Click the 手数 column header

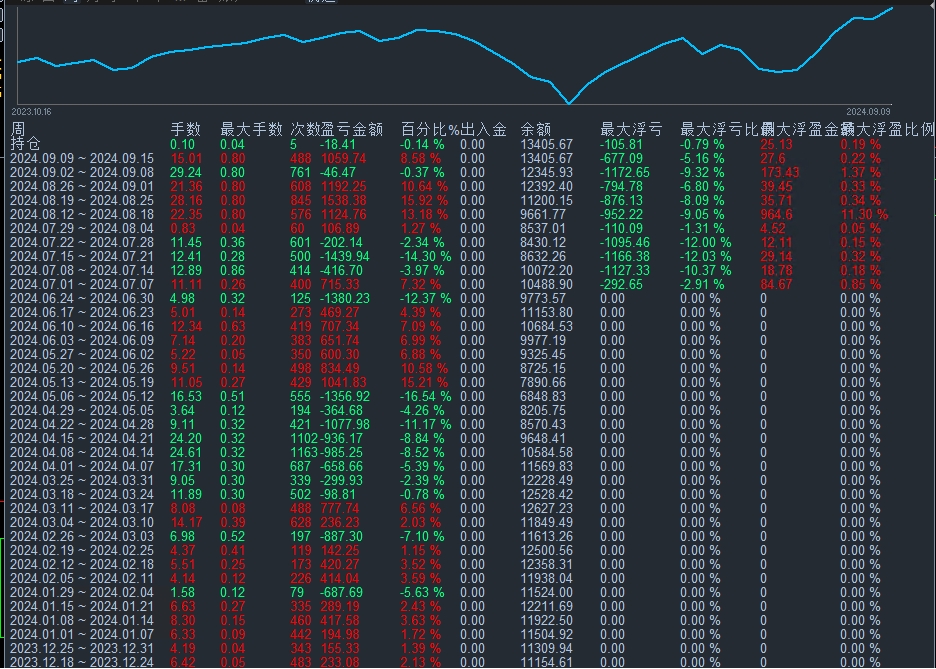pos(186,129)
